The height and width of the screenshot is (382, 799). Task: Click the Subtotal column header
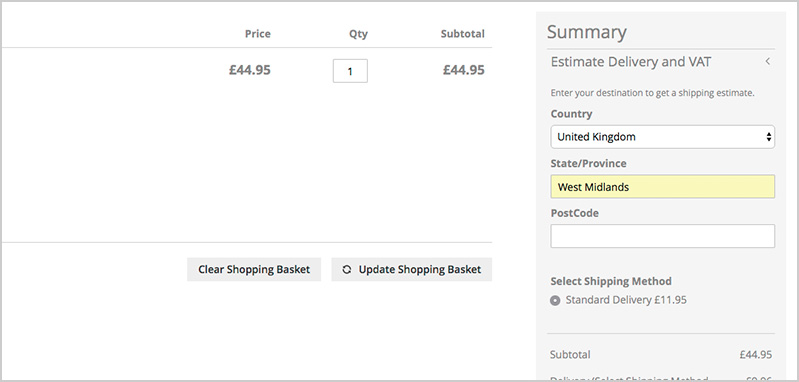tap(463, 34)
